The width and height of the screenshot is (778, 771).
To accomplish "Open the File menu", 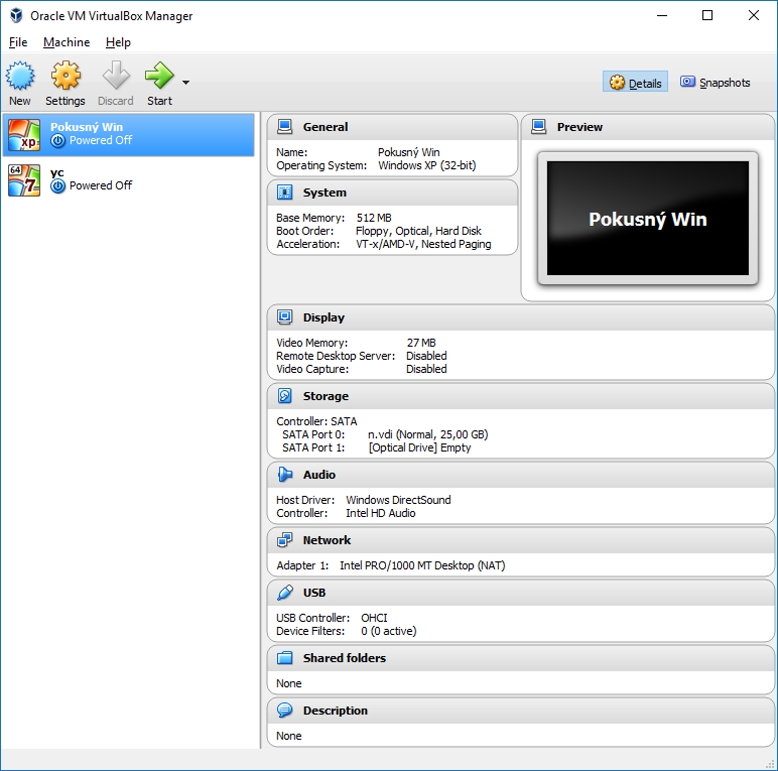I will click(x=18, y=42).
